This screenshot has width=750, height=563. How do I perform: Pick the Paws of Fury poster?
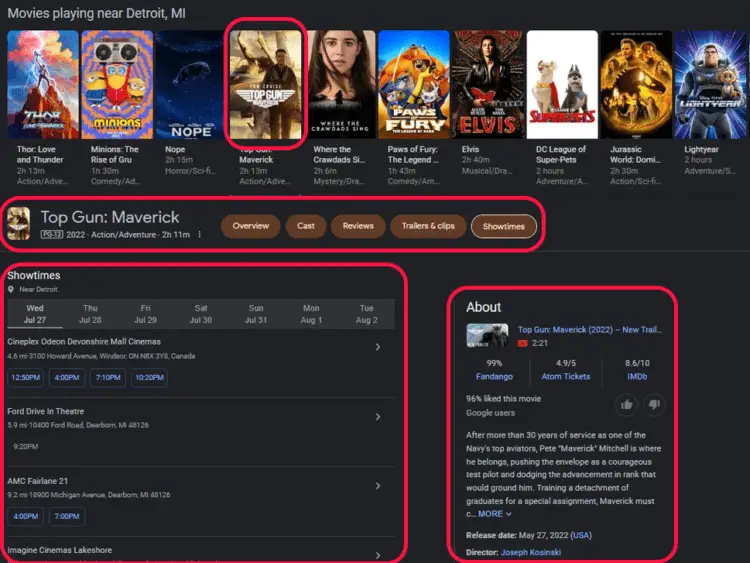click(414, 85)
